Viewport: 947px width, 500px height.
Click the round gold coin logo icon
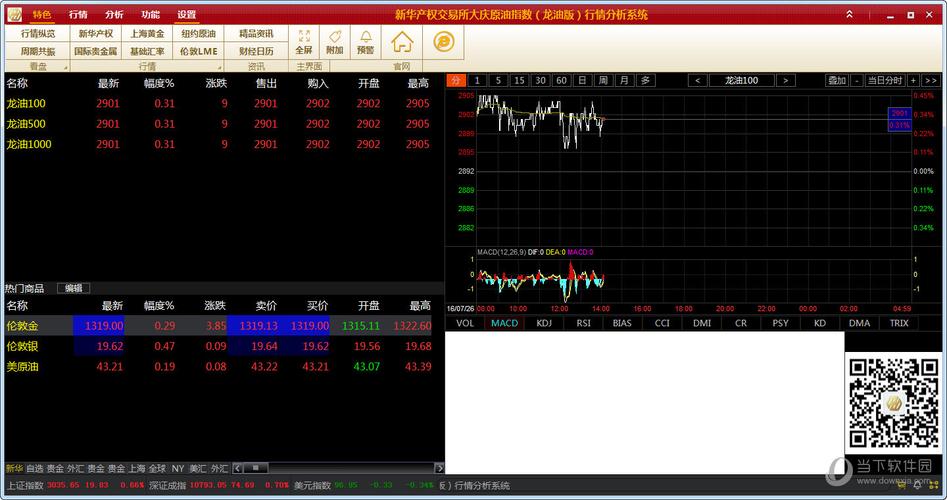click(444, 42)
